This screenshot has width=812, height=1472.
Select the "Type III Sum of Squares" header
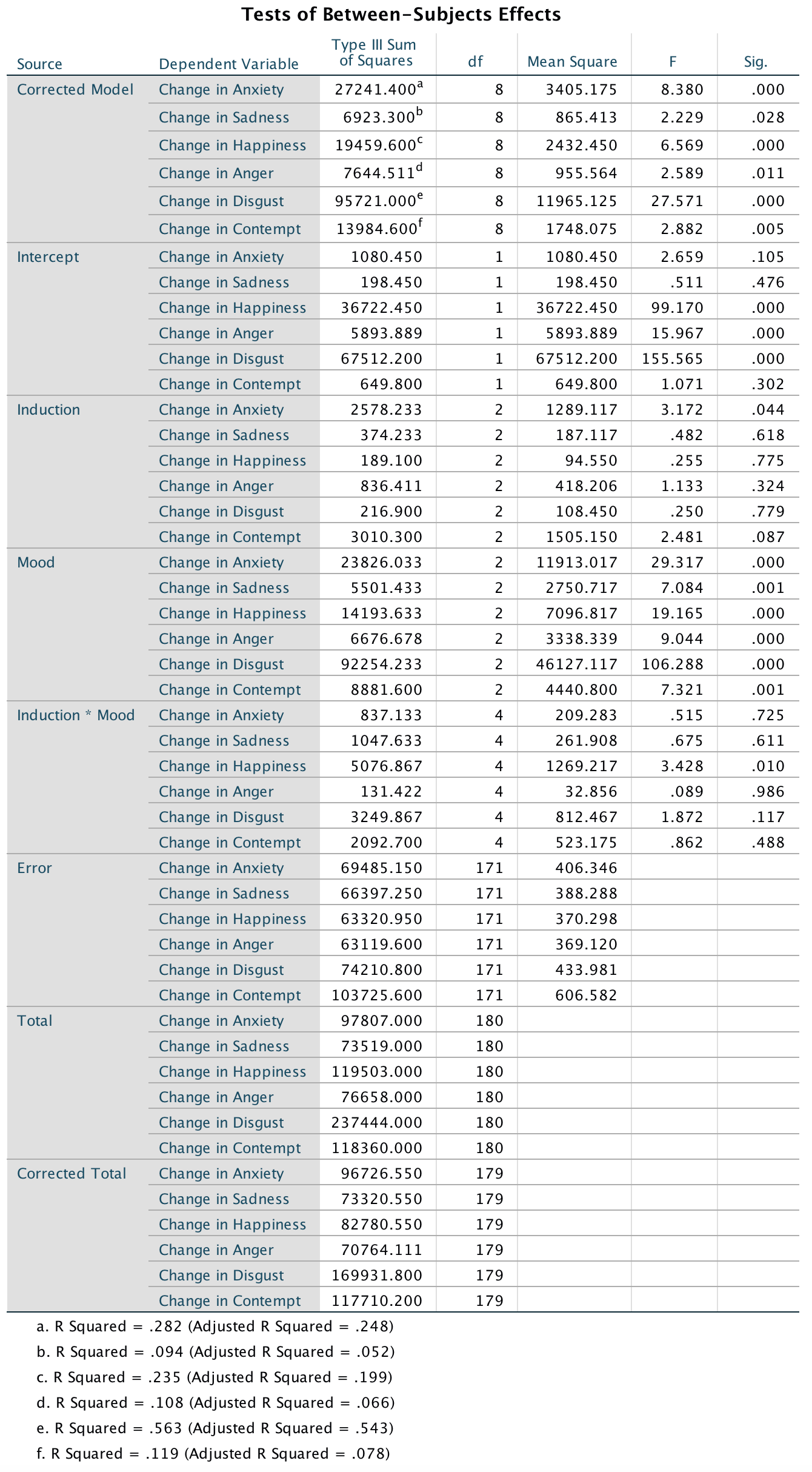(374, 53)
